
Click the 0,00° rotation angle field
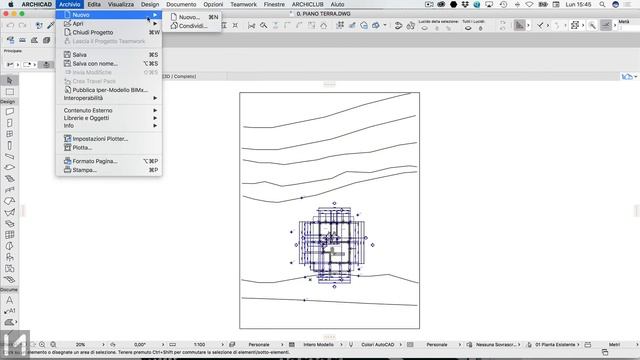[x=140, y=345]
